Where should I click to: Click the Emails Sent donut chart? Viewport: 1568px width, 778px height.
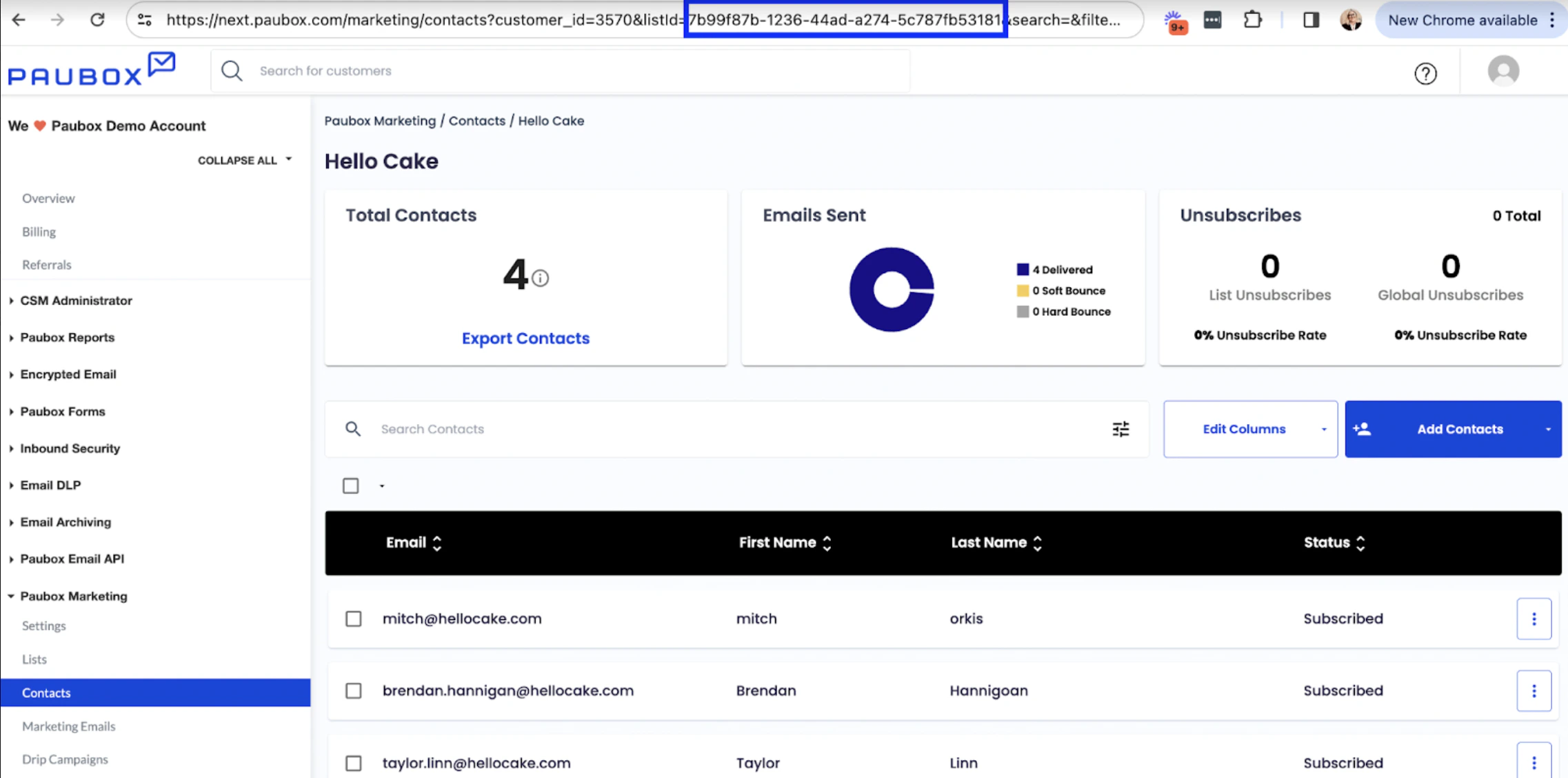pyautogui.click(x=892, y=290)
